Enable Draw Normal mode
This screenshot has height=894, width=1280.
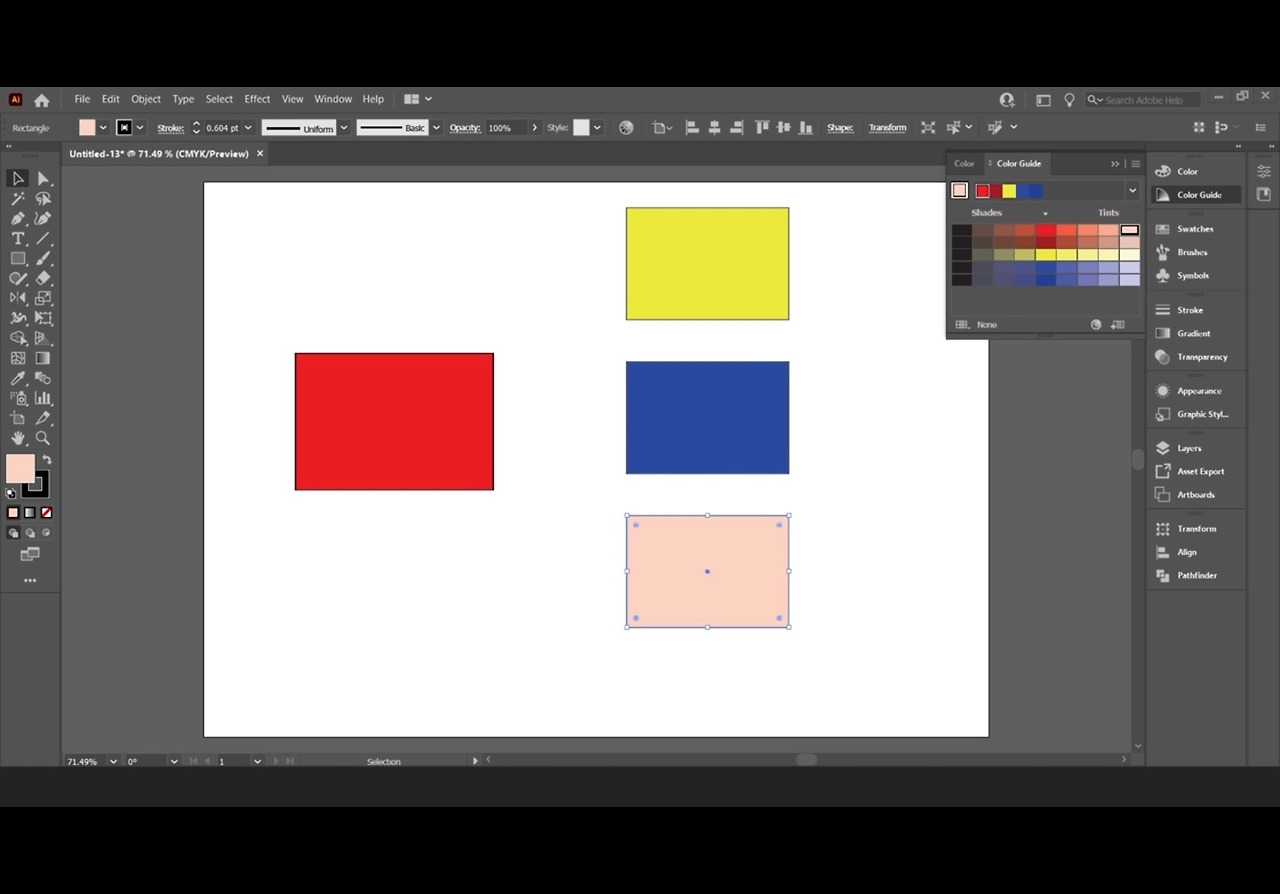[x=13, y=533]
